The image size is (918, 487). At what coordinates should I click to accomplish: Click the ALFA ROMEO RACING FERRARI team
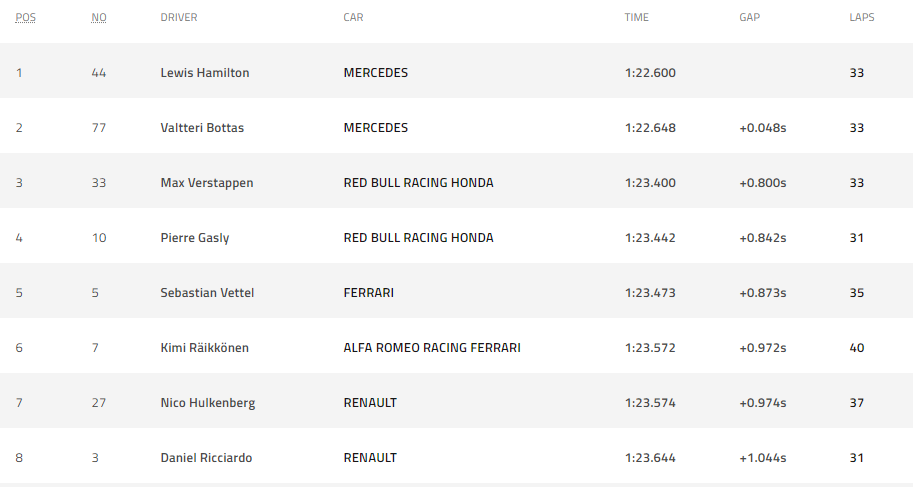pyautogui.click(x=432, y=348)
